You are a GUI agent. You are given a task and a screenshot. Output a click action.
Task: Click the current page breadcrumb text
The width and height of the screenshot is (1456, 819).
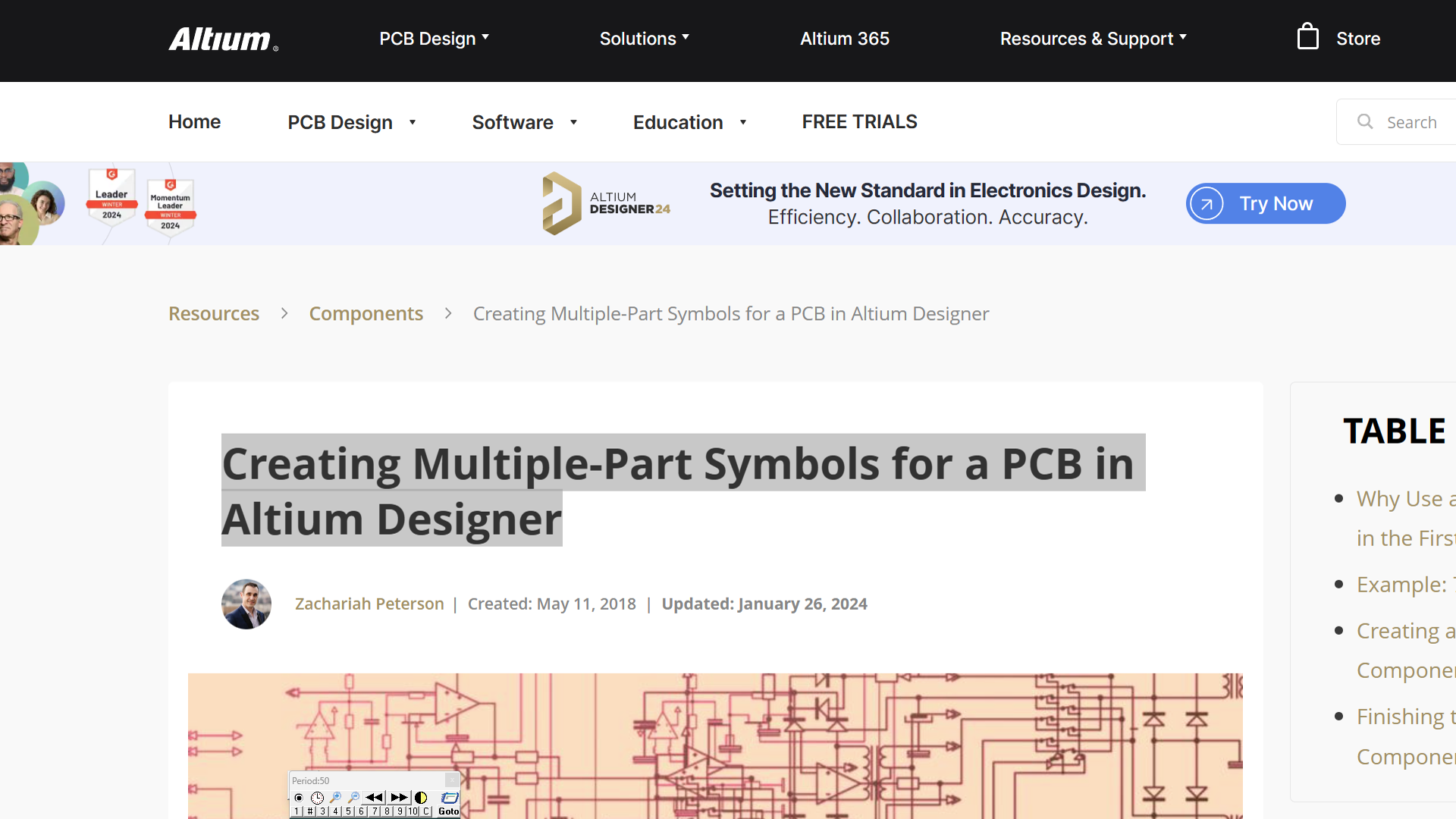731,313
